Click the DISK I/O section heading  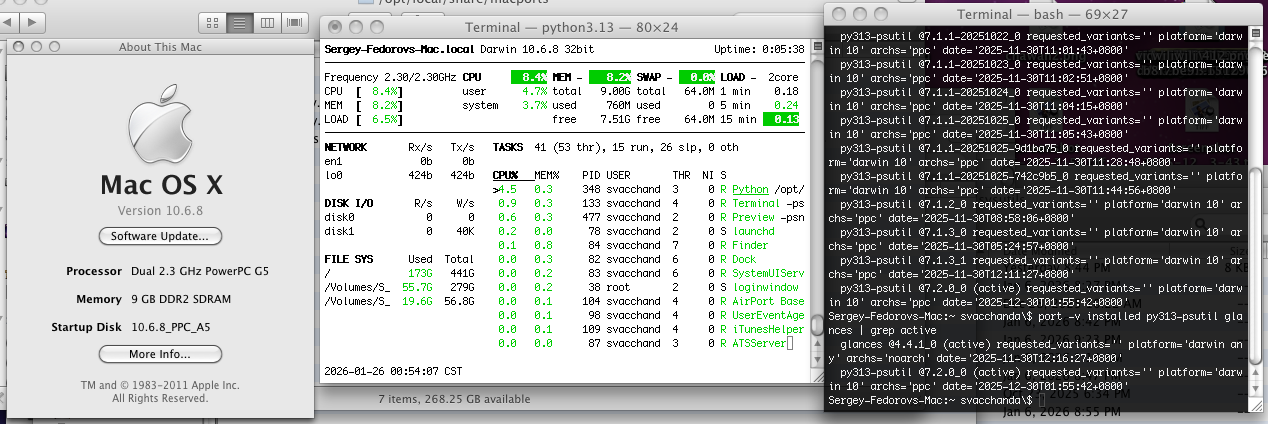tap(349, 203)
